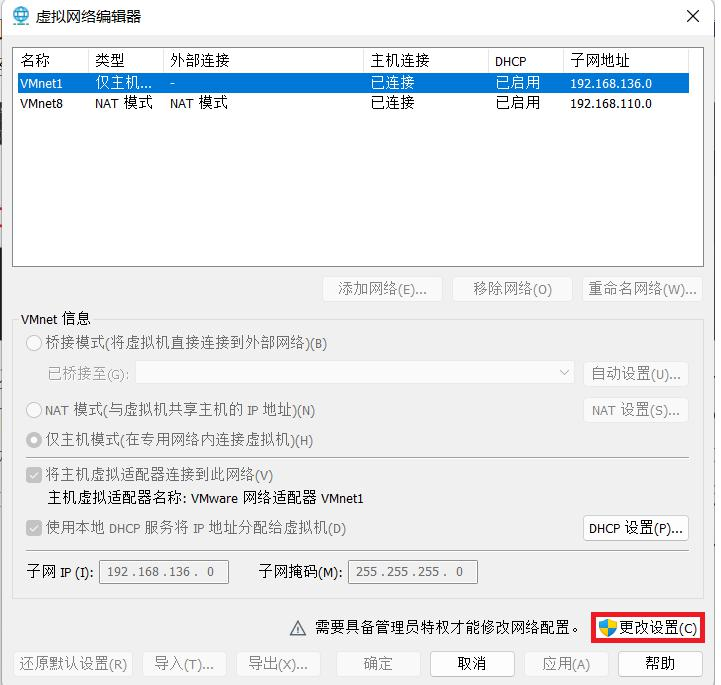
Task: Open the 已桥接至 dropdown list
Action: (355, 373)
